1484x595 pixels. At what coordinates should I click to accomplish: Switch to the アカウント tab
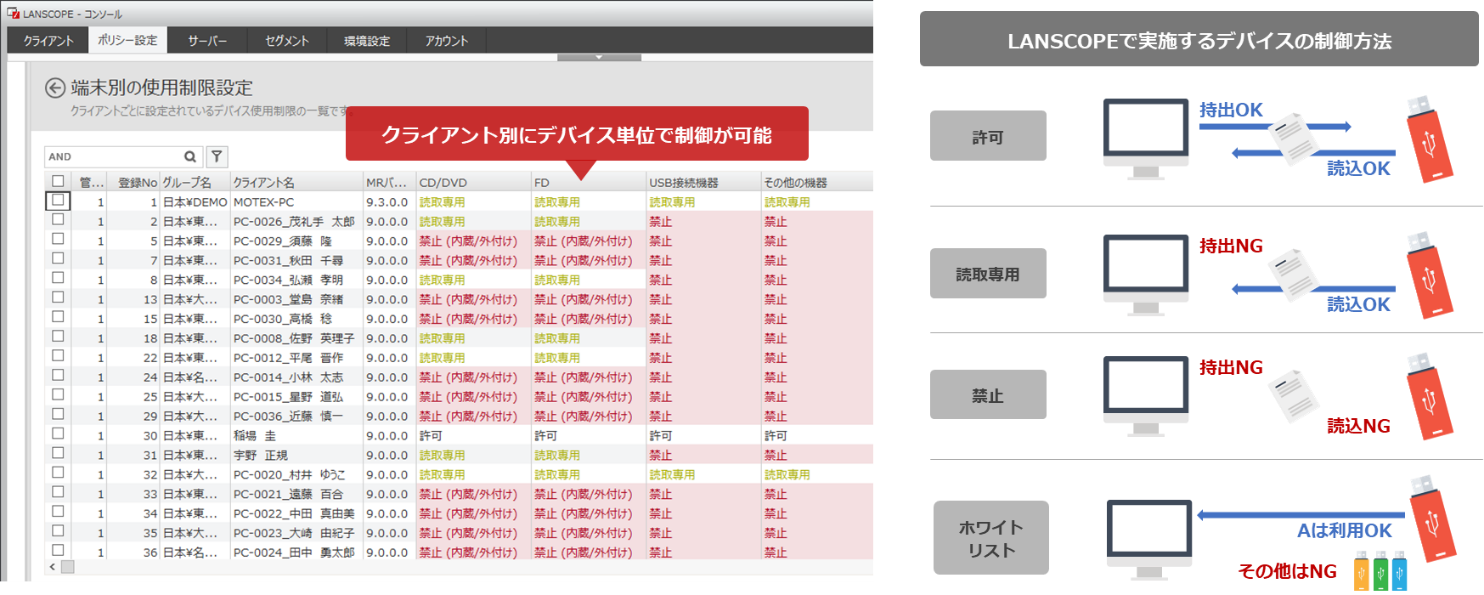pyautogui.click(x=446, y=41)
